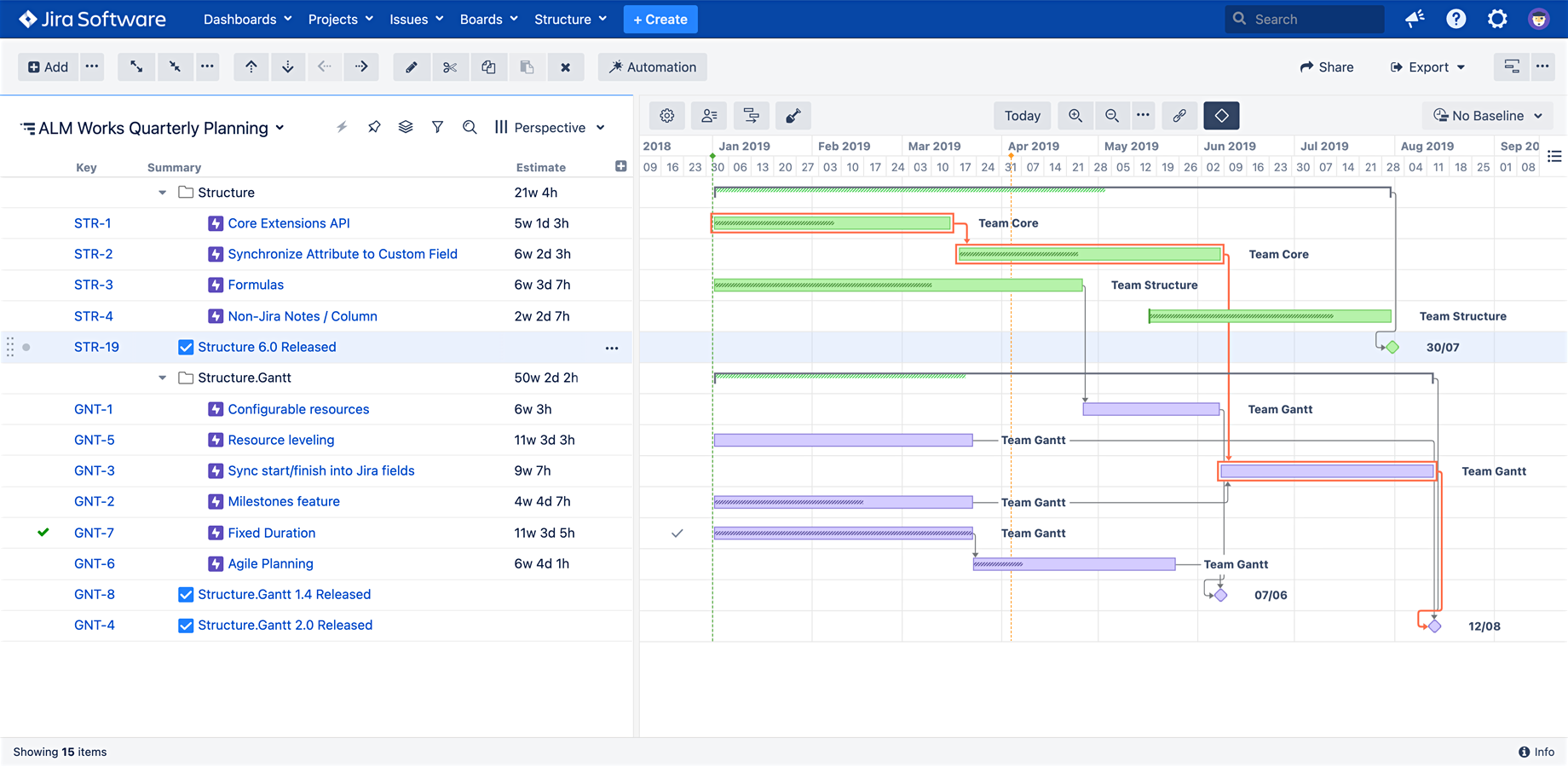The width and height of the screenshot is (1568, 767).
Task: Open the Structure menu in top bar
Action: click(570, 19)
